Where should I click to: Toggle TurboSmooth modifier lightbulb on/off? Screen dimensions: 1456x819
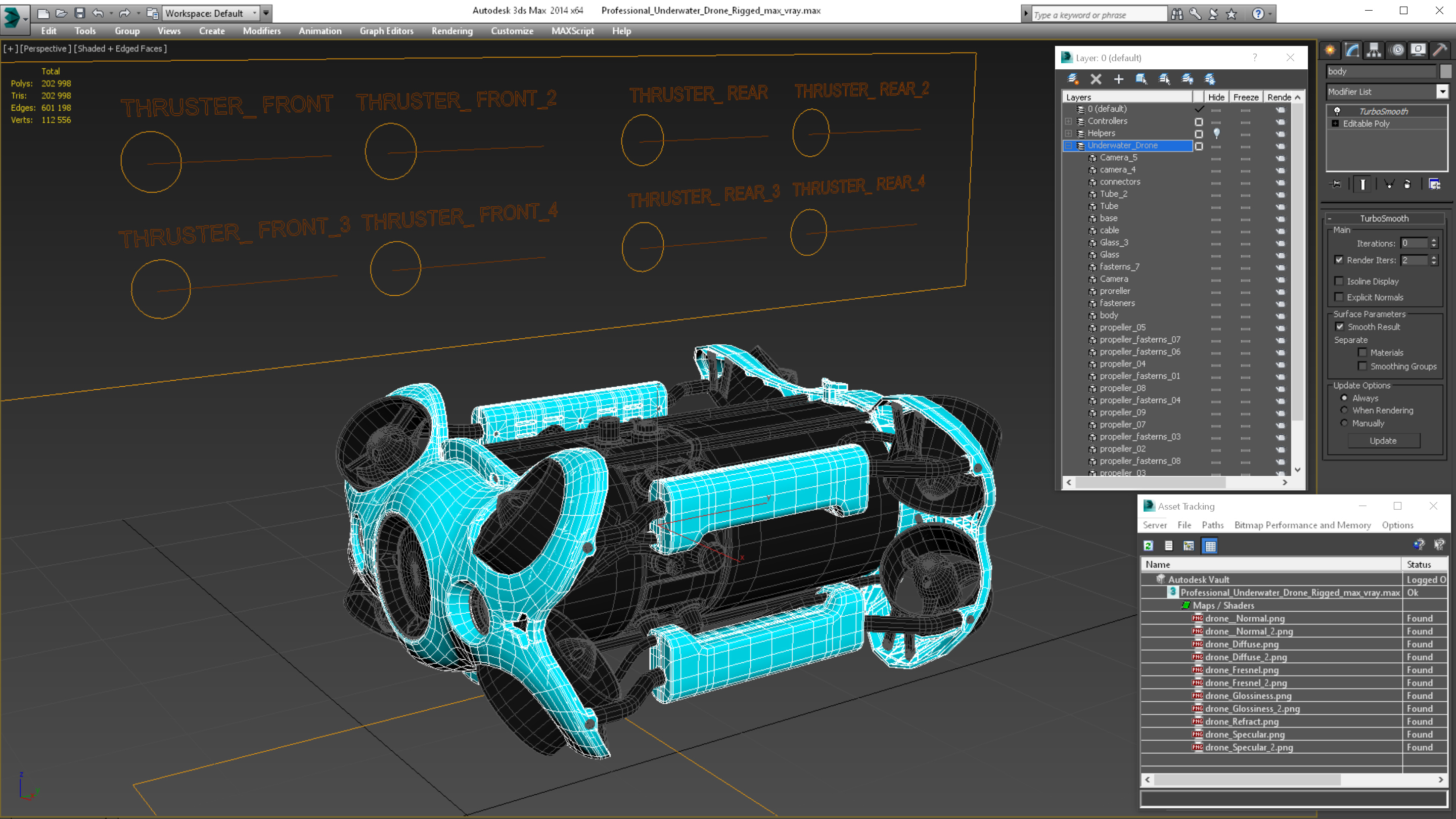[1337, 111]
